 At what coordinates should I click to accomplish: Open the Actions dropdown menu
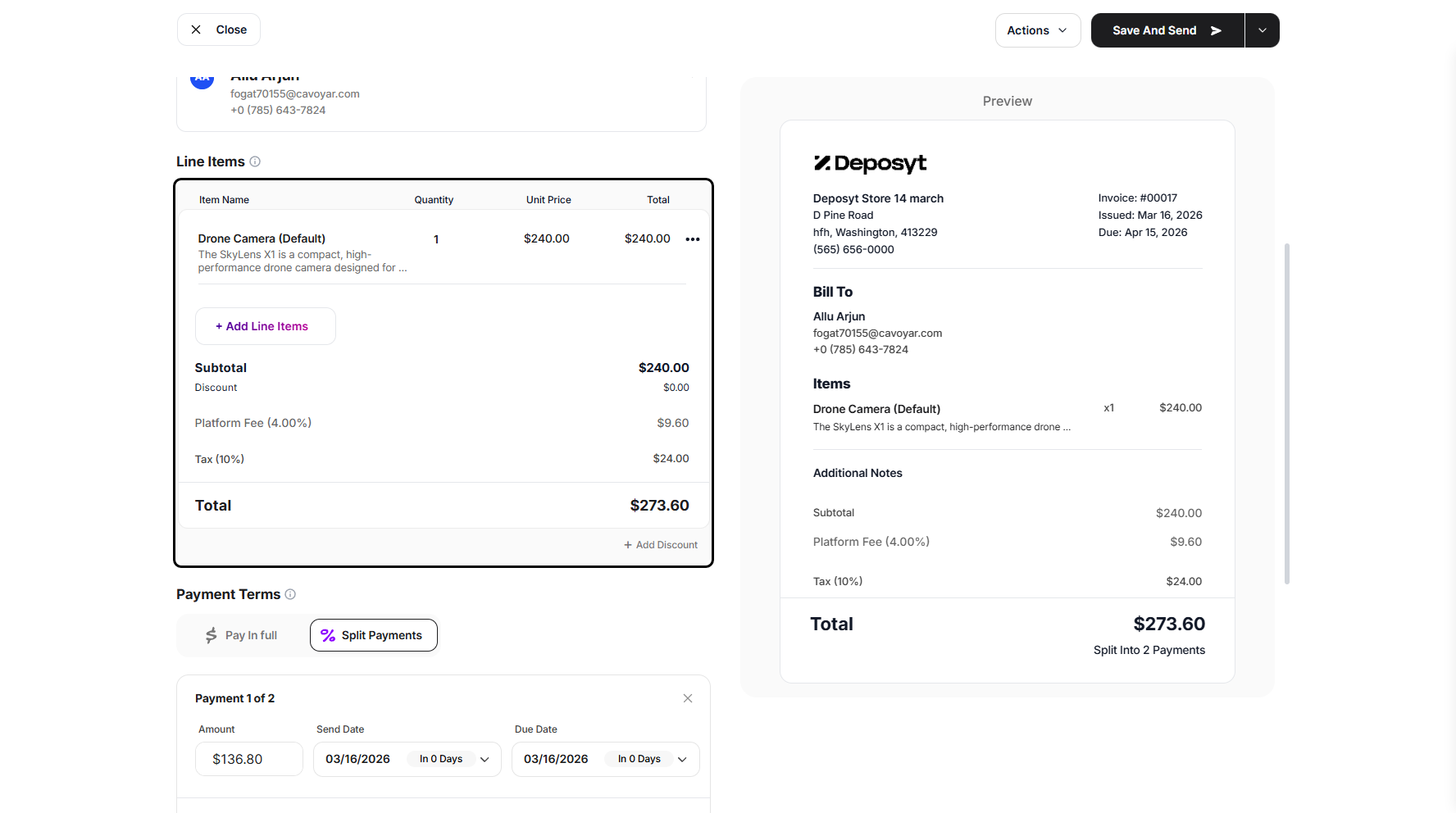tap(1038, 30)
